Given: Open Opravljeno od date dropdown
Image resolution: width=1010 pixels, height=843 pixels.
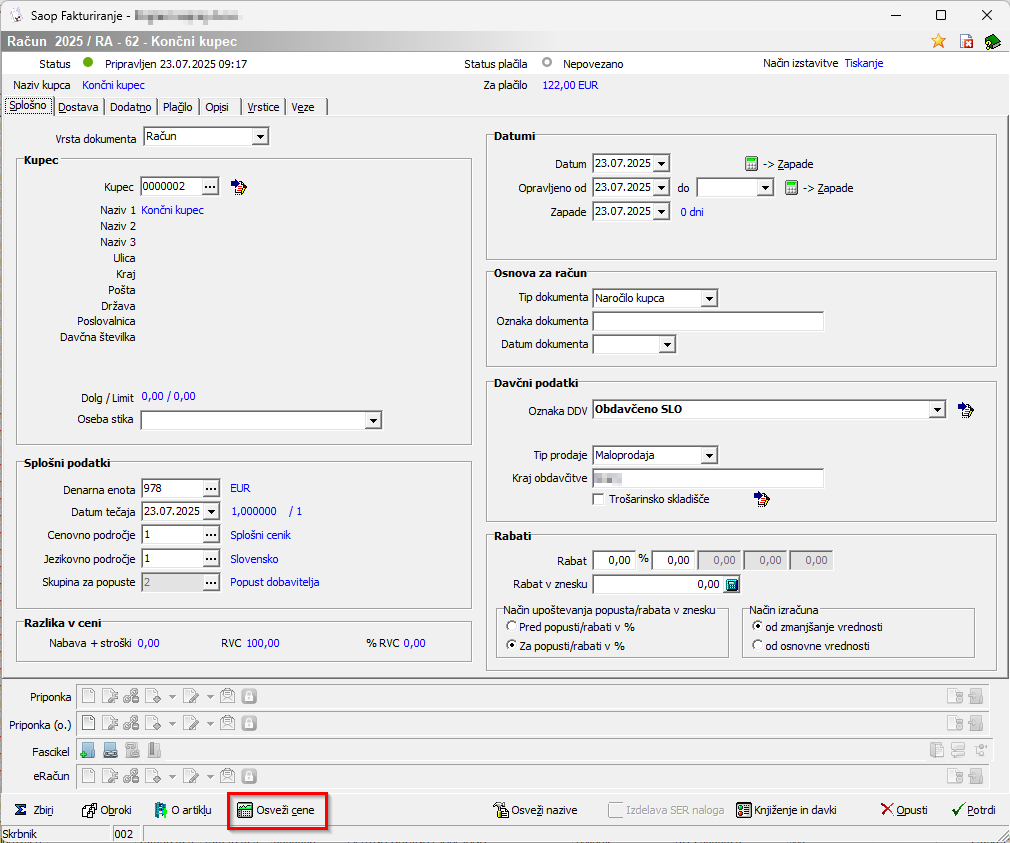Looking at the screenshot, I should 662,187.
